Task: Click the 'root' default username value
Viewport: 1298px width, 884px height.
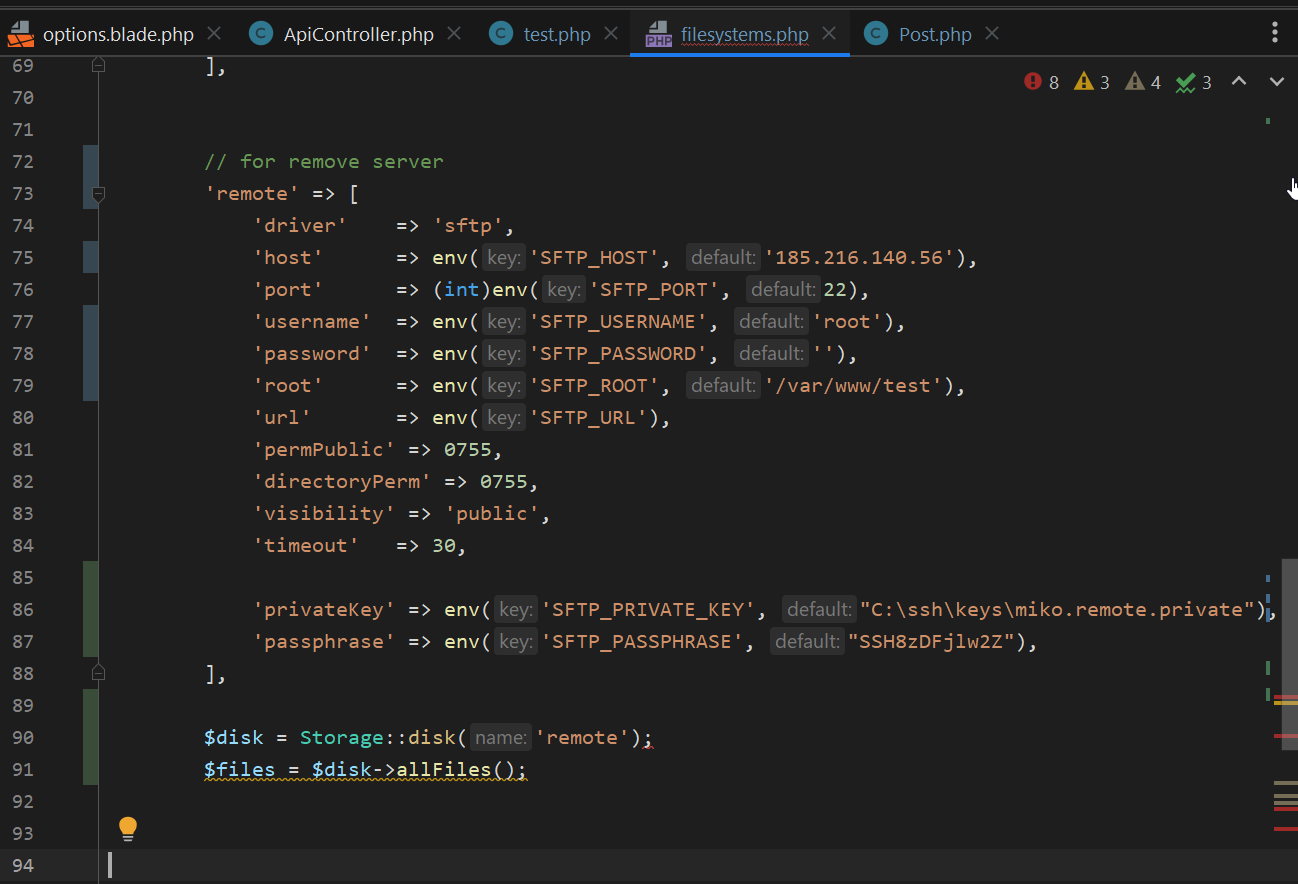Action: (x=848, y=321)
